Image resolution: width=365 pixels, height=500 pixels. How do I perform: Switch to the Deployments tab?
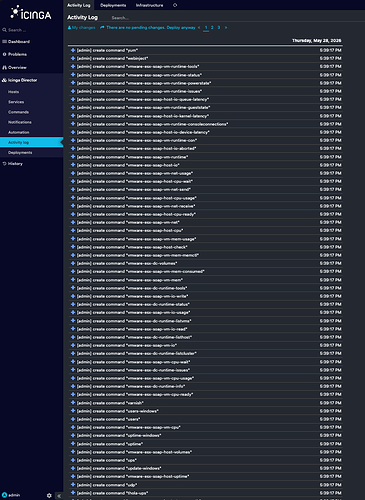[x=113, y=5]
